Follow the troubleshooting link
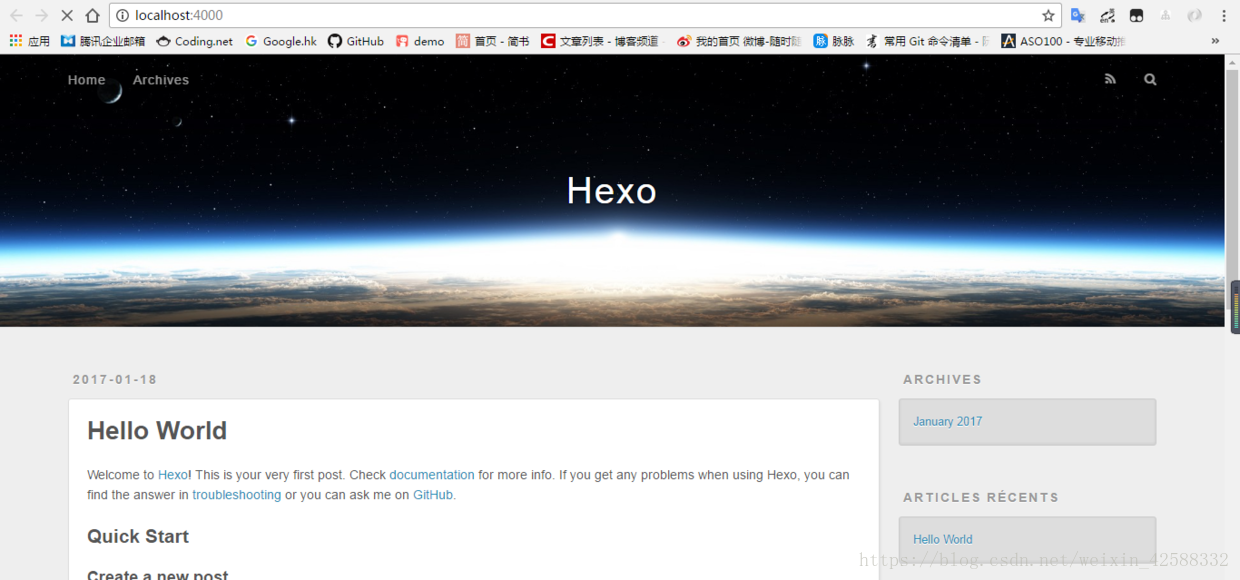Image resolution: width=1240 pixels, height=580 pixels. tap(237, 495)
